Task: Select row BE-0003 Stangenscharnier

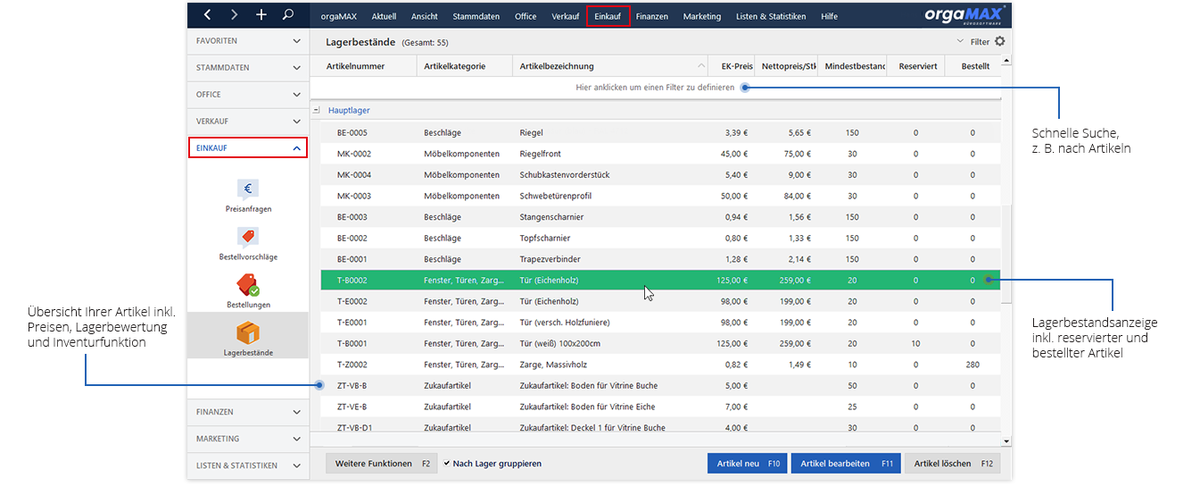Action: click(x=660, y=217)
